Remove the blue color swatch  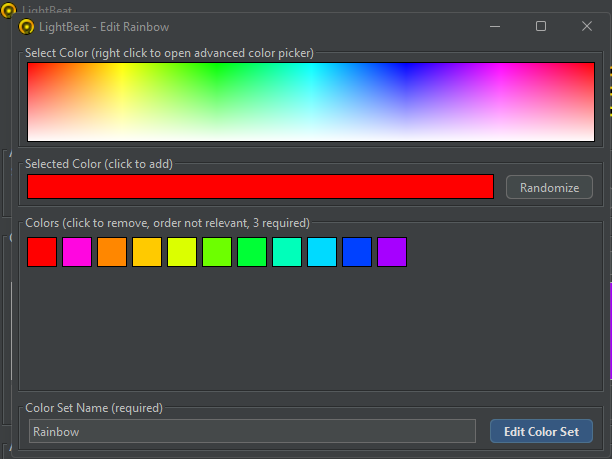click(x=357, y=252)
